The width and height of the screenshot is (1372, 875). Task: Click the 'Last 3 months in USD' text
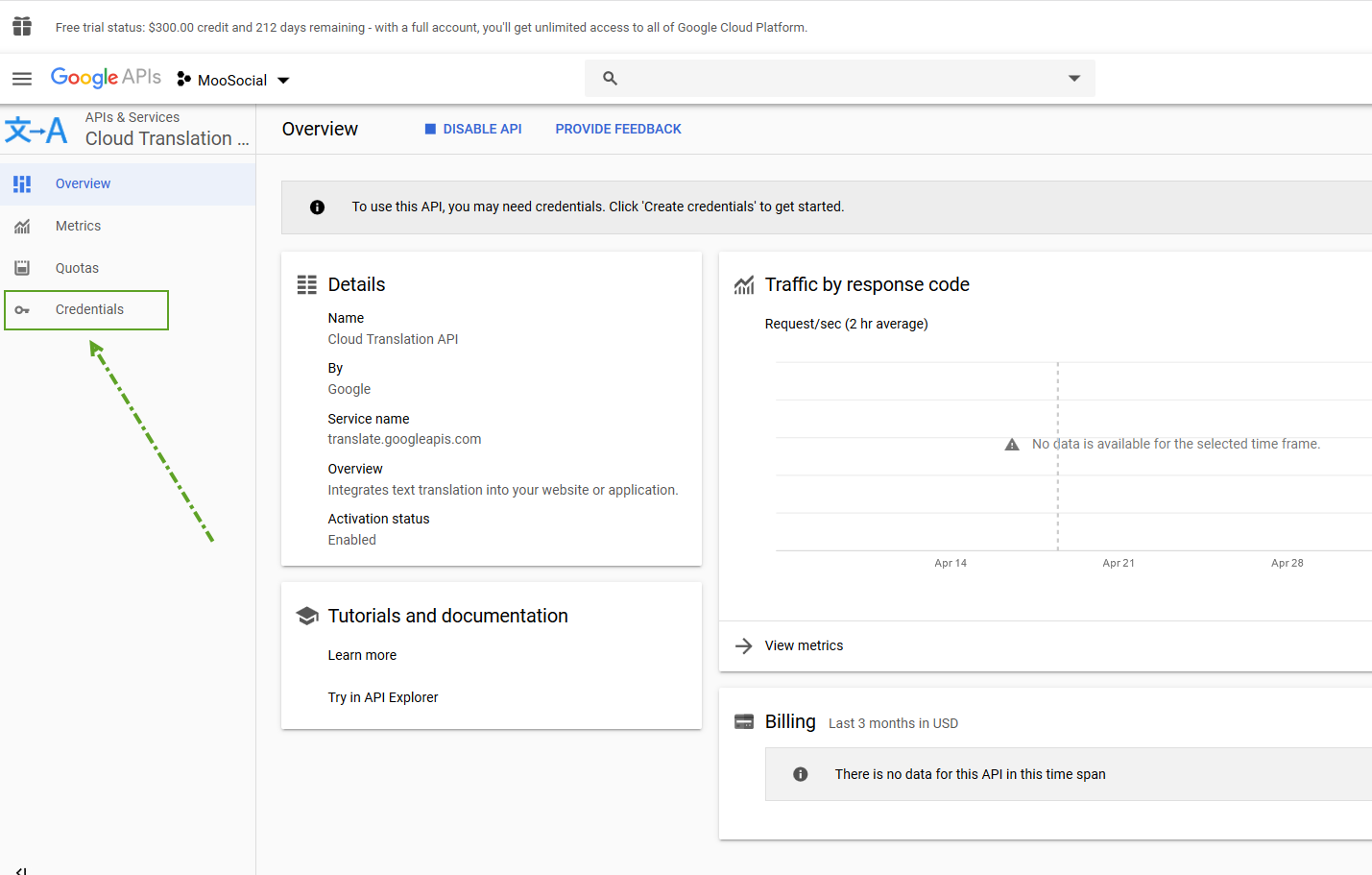coord(894,723)
